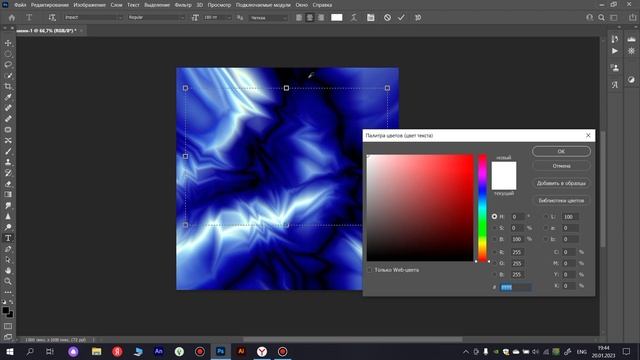Click the hex color input field
This screenshot has height=360, width=640.
coord(516,287)
